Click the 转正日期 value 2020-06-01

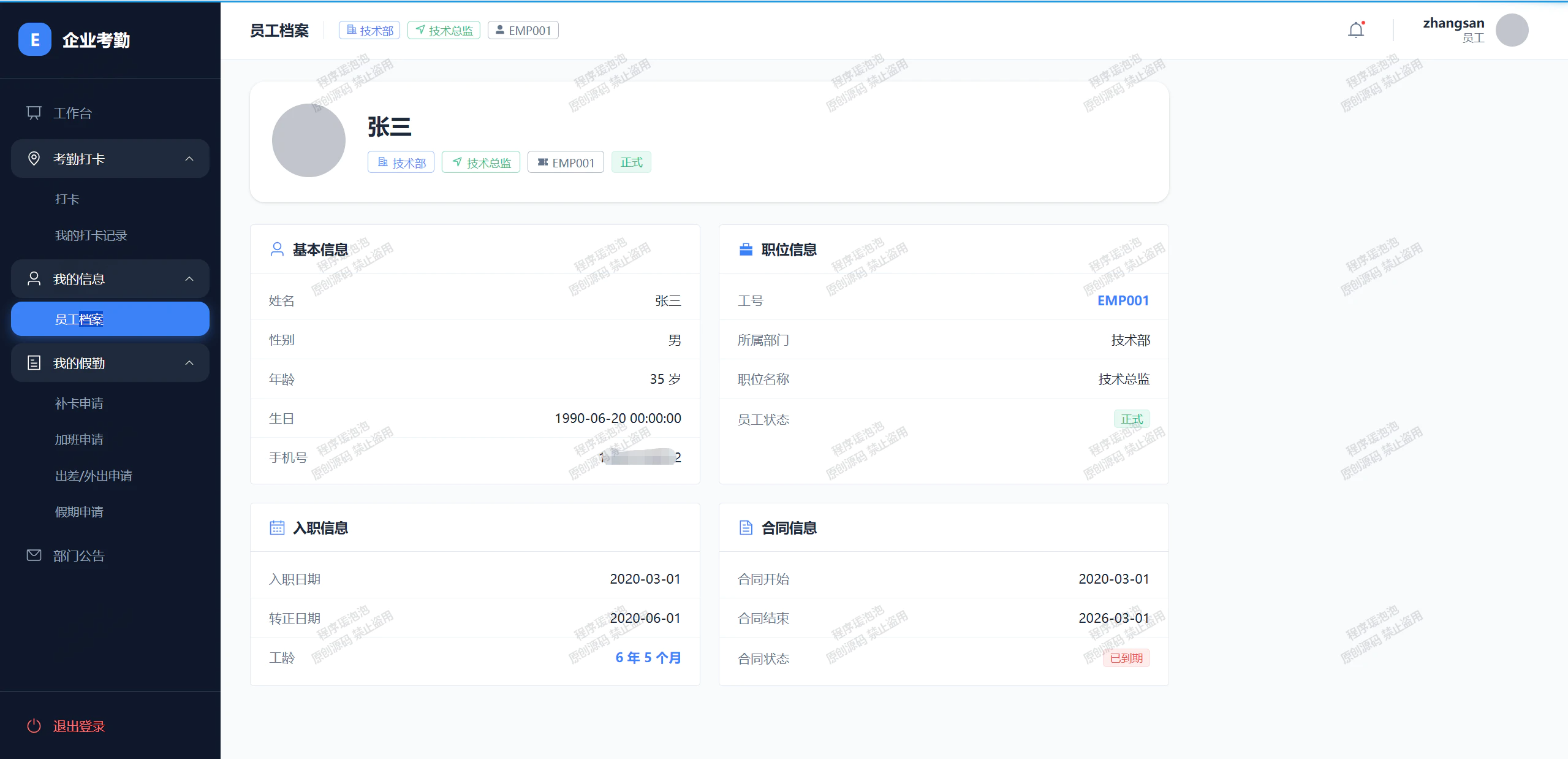tap(645, 618)
